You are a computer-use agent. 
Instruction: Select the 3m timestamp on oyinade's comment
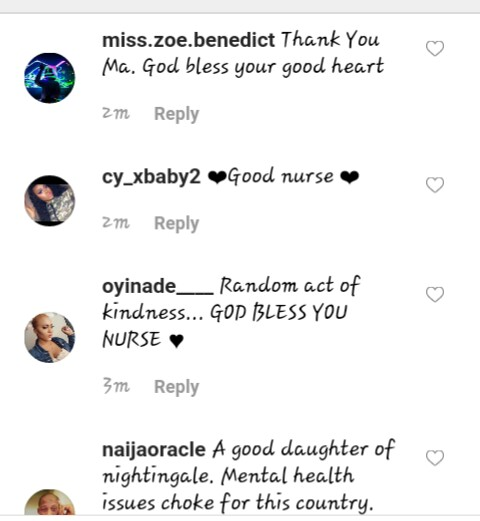pos(116,386)
